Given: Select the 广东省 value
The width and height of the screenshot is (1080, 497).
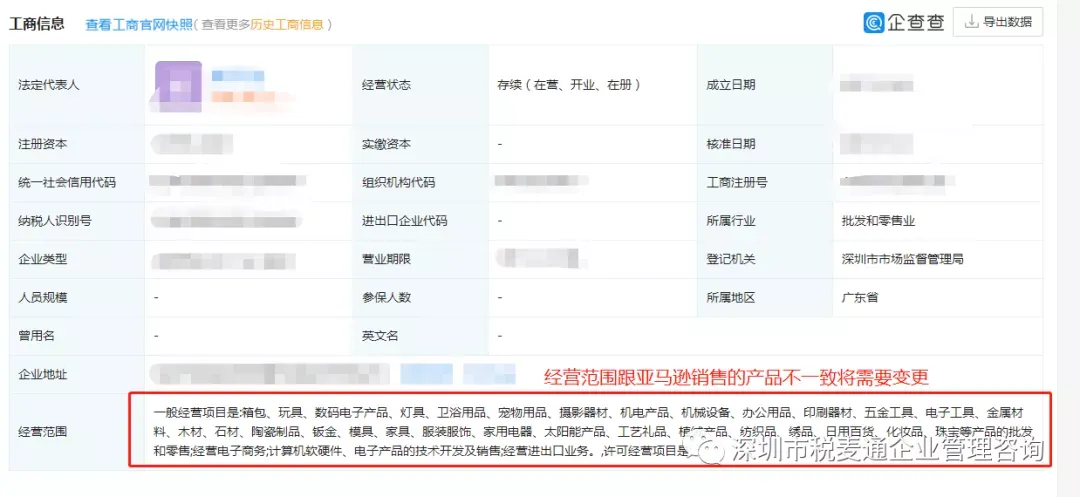Looking at the screenshot, I should tap(860, 298).
